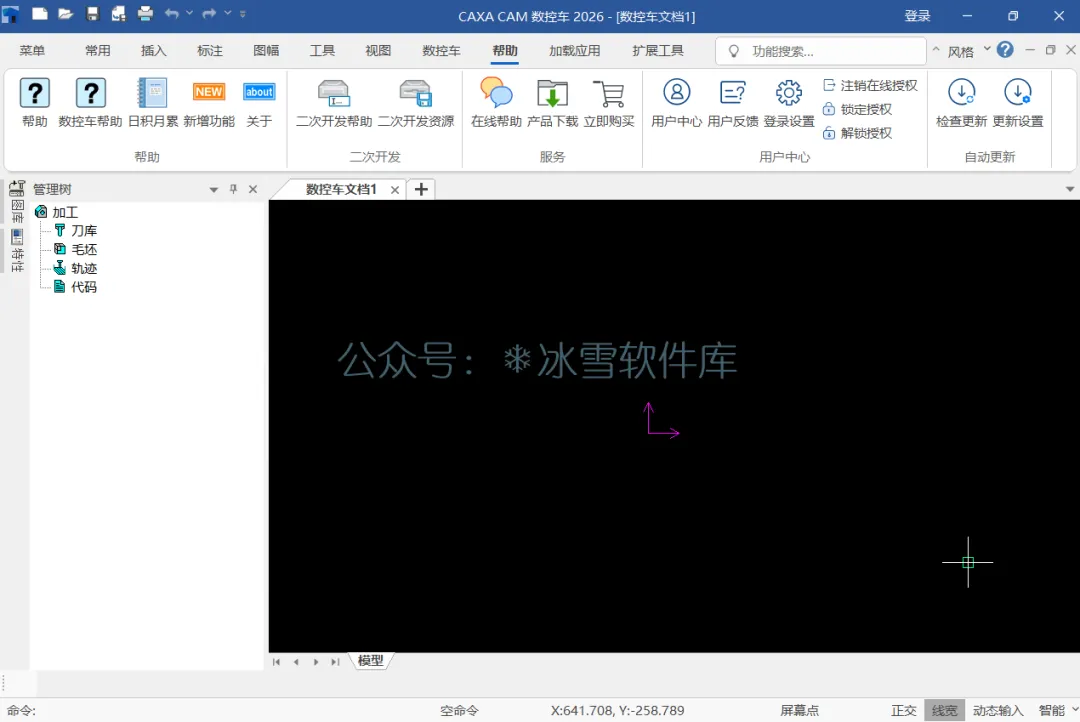Open the 风格 style dropdown
Screen dimensions: 1080x722
point(968,51)
